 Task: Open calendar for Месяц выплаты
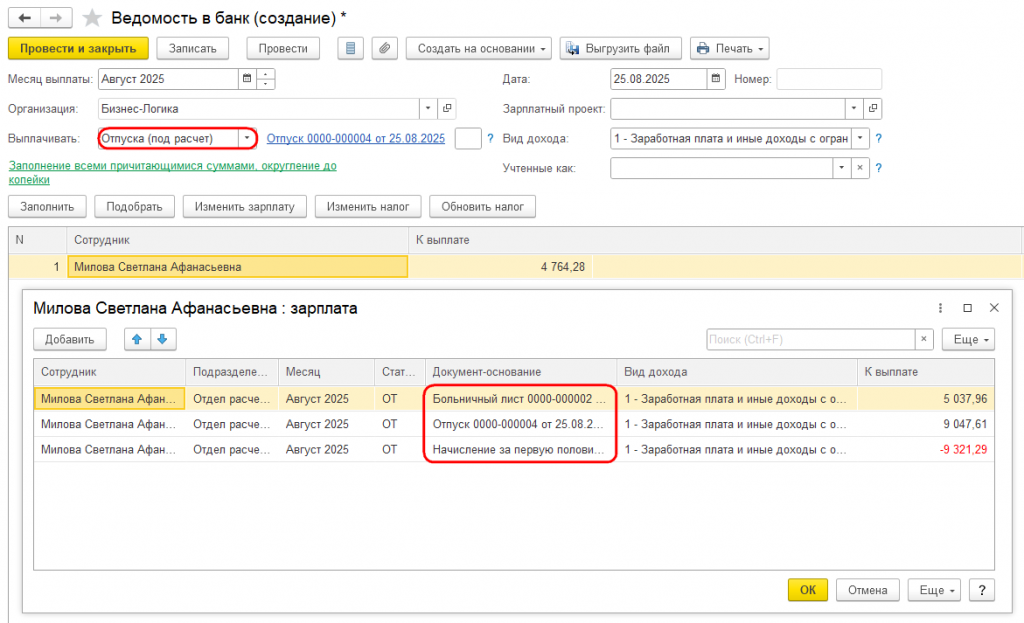247,79
